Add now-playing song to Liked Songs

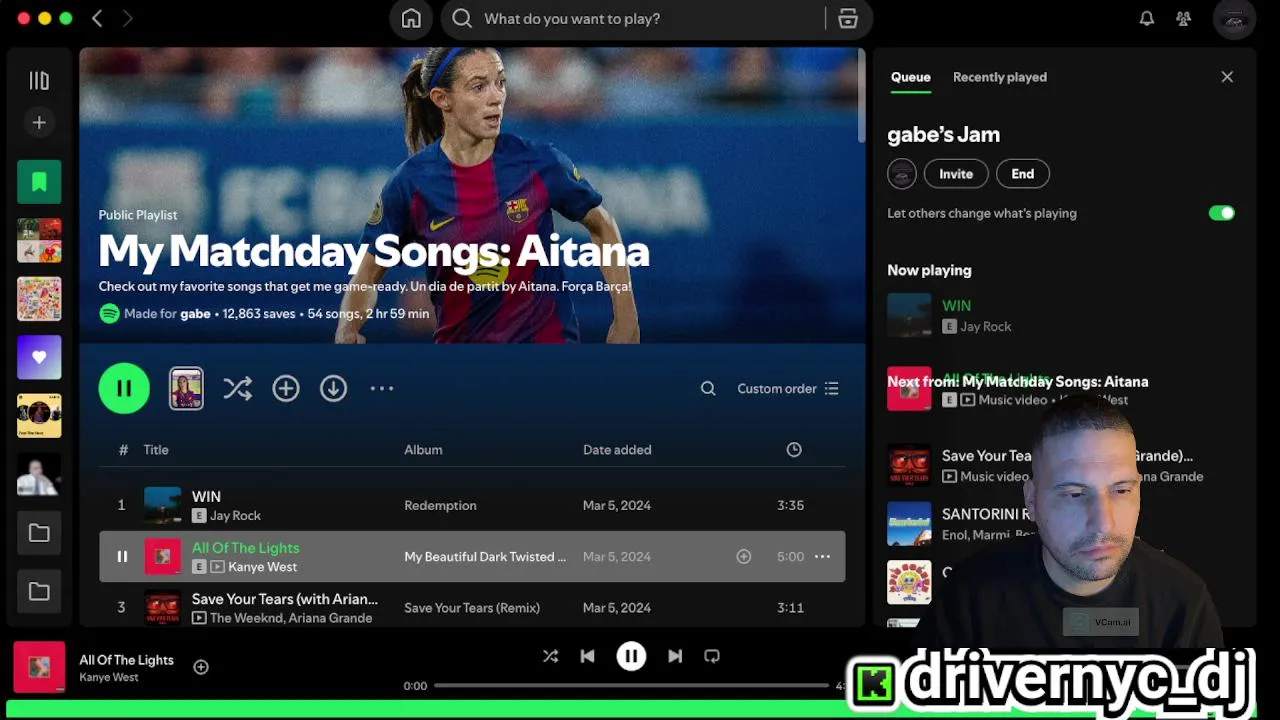[201, 667]
